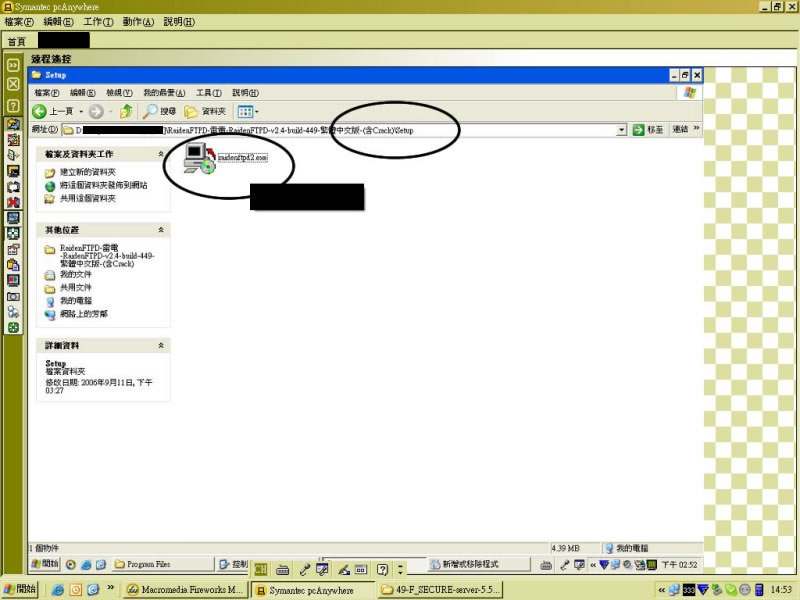The width and height of the screenshot is (800, 600).
Task: Open the address bar dropdown arrow
Action: 621,130
